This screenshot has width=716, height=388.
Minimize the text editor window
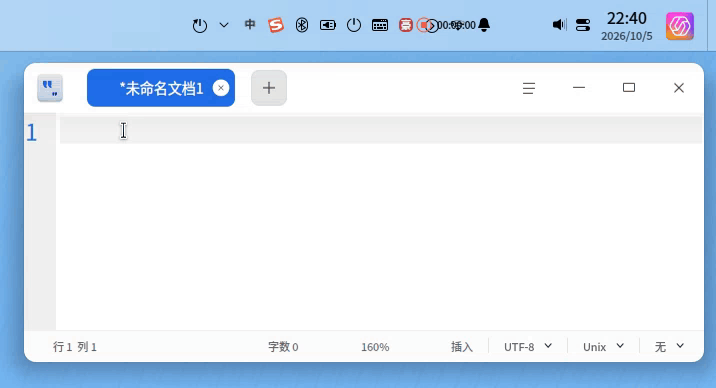point(579,88)
